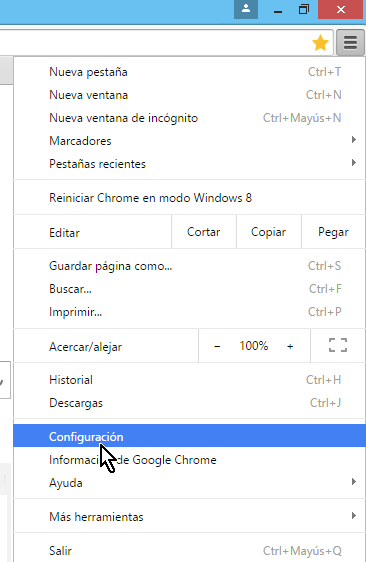
Task: Click the Cortar button
Action: tap(204, 232)
